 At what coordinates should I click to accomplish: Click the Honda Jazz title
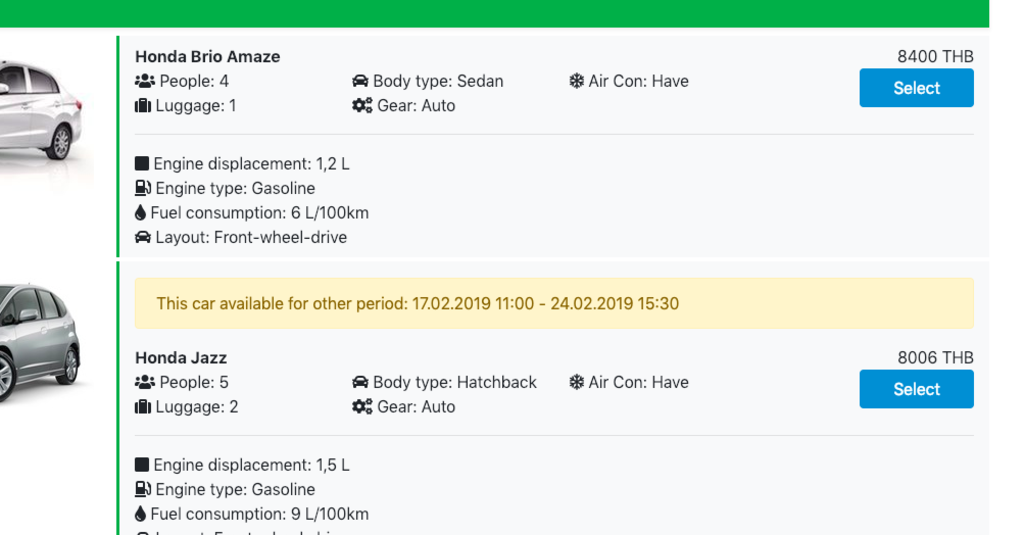[x=181, y=358]
